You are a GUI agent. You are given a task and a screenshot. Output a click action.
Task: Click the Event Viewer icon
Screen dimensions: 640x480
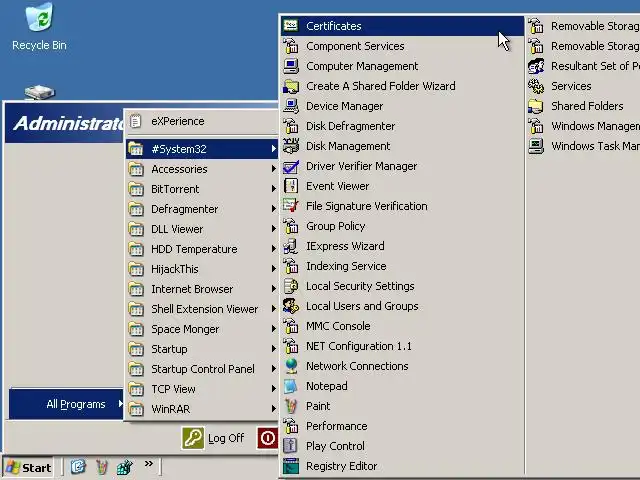click(291, 186)
